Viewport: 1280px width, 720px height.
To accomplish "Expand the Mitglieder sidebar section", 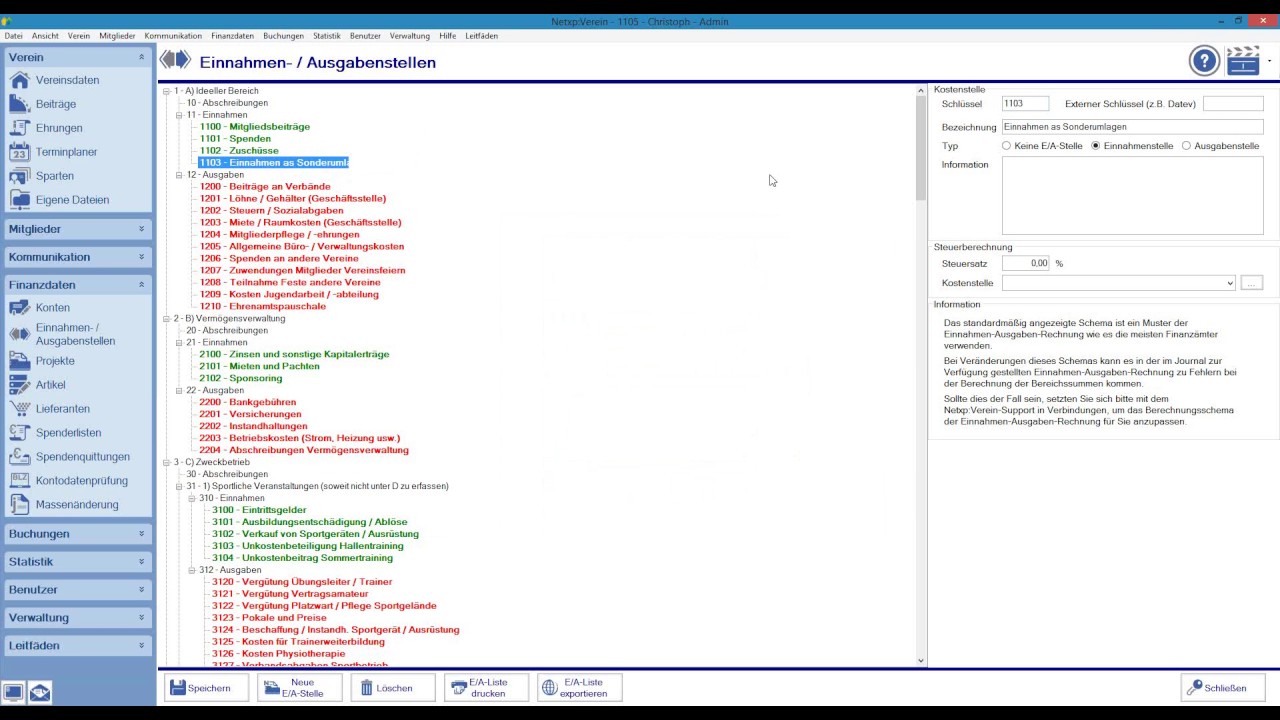I will click(78, 229).
